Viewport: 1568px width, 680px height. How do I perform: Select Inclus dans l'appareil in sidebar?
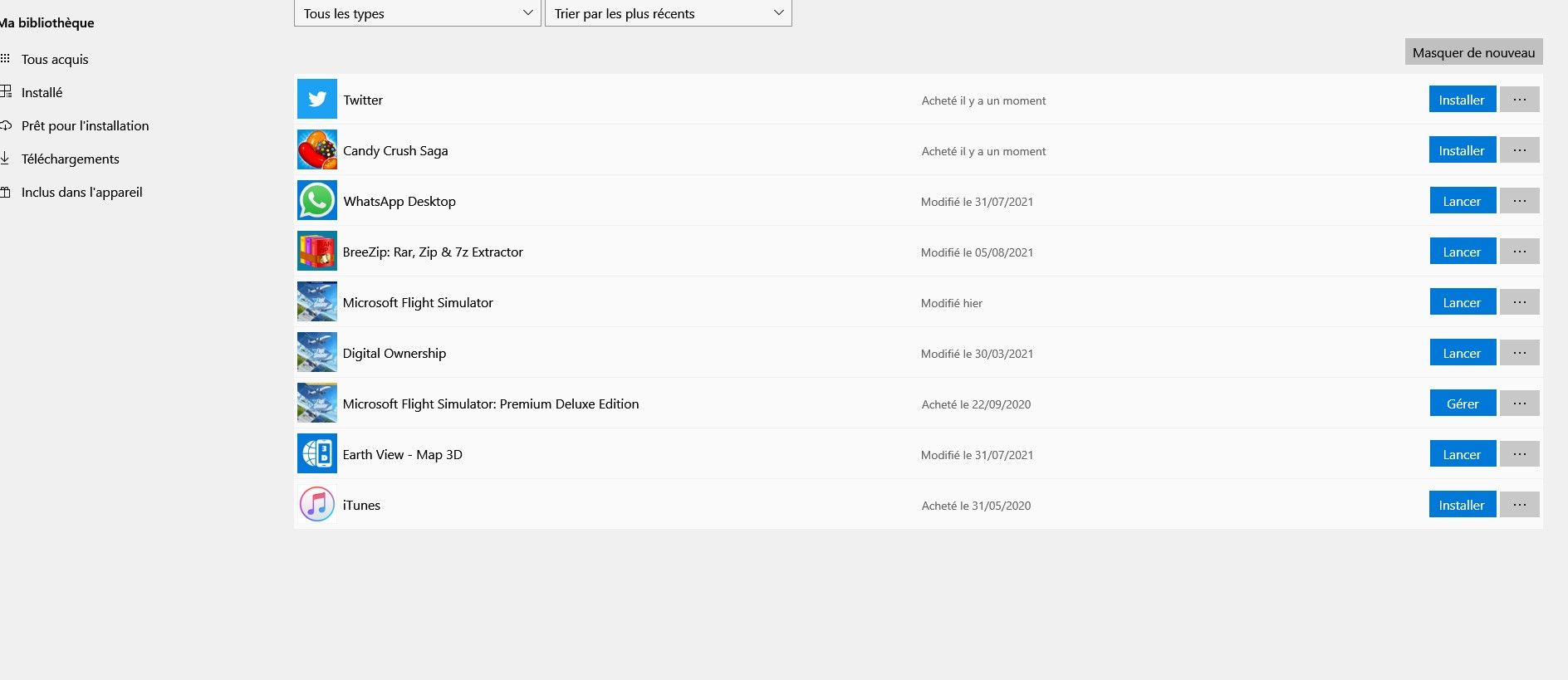tap(81, 192)
